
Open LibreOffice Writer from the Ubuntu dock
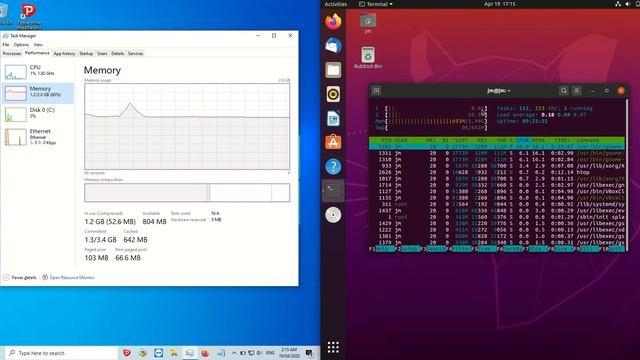(x=333, y=118)
